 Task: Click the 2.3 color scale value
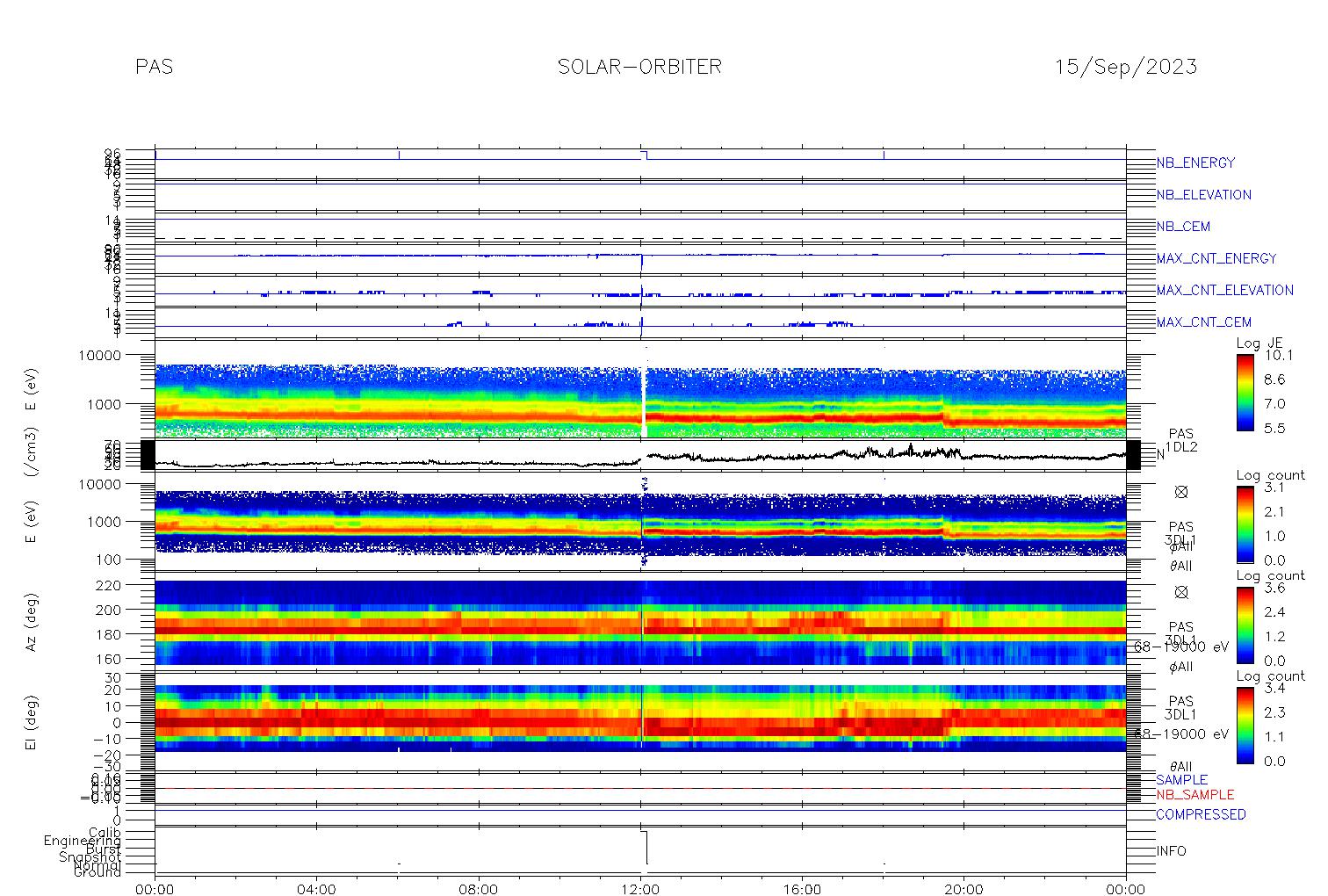click(1274, 713)
